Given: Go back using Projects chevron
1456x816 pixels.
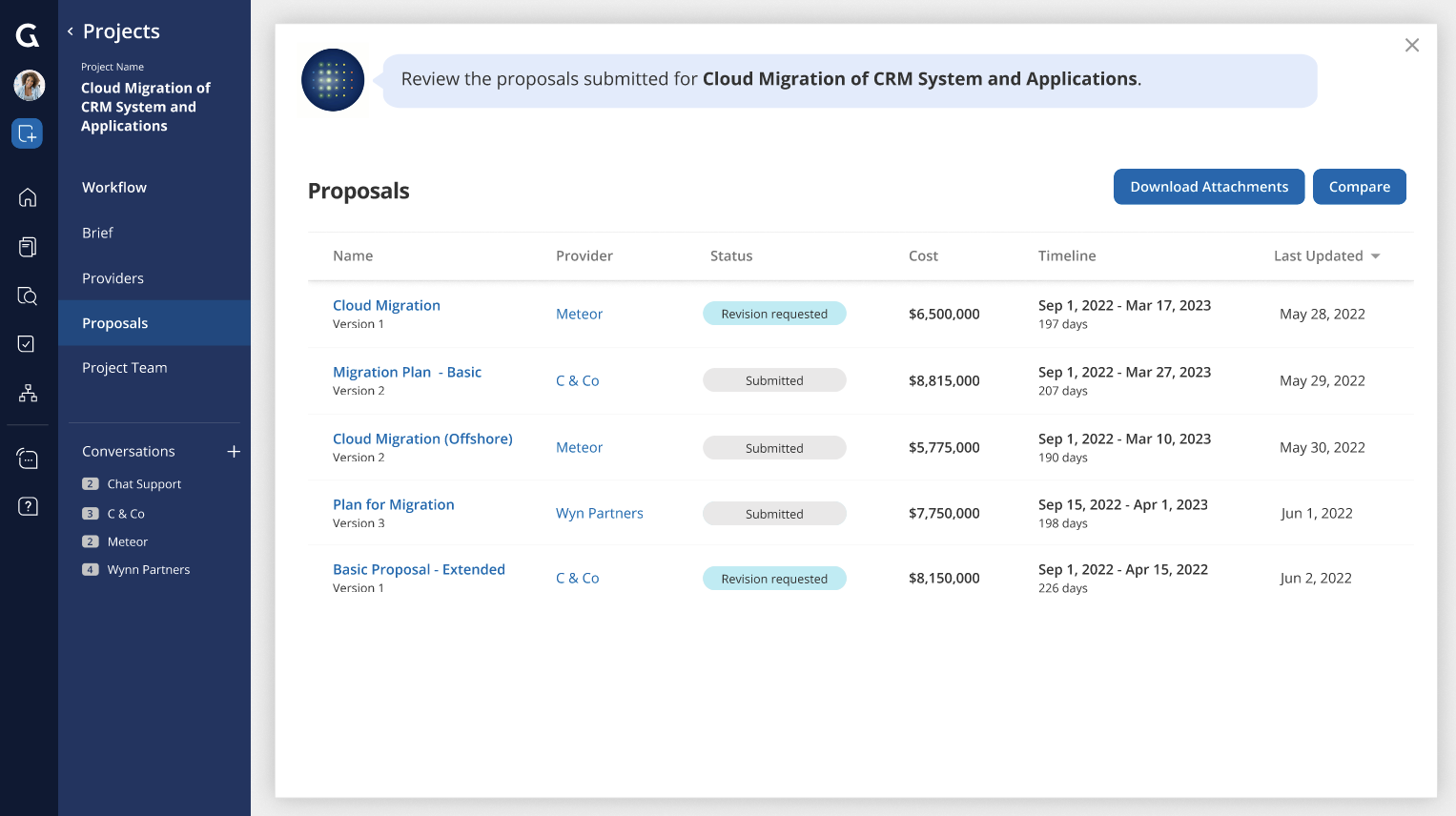Looking at the screenshot, I should coord(70,31).
